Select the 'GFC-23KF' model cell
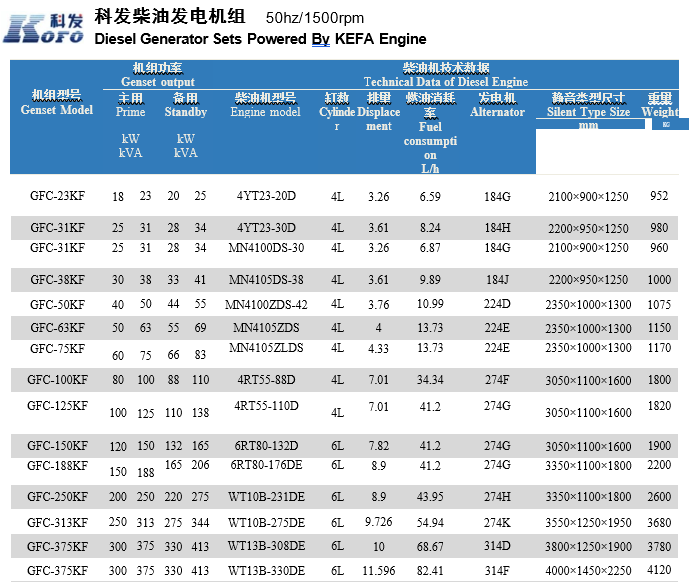This screenshot has height=587, width=689. click(57, 196)
